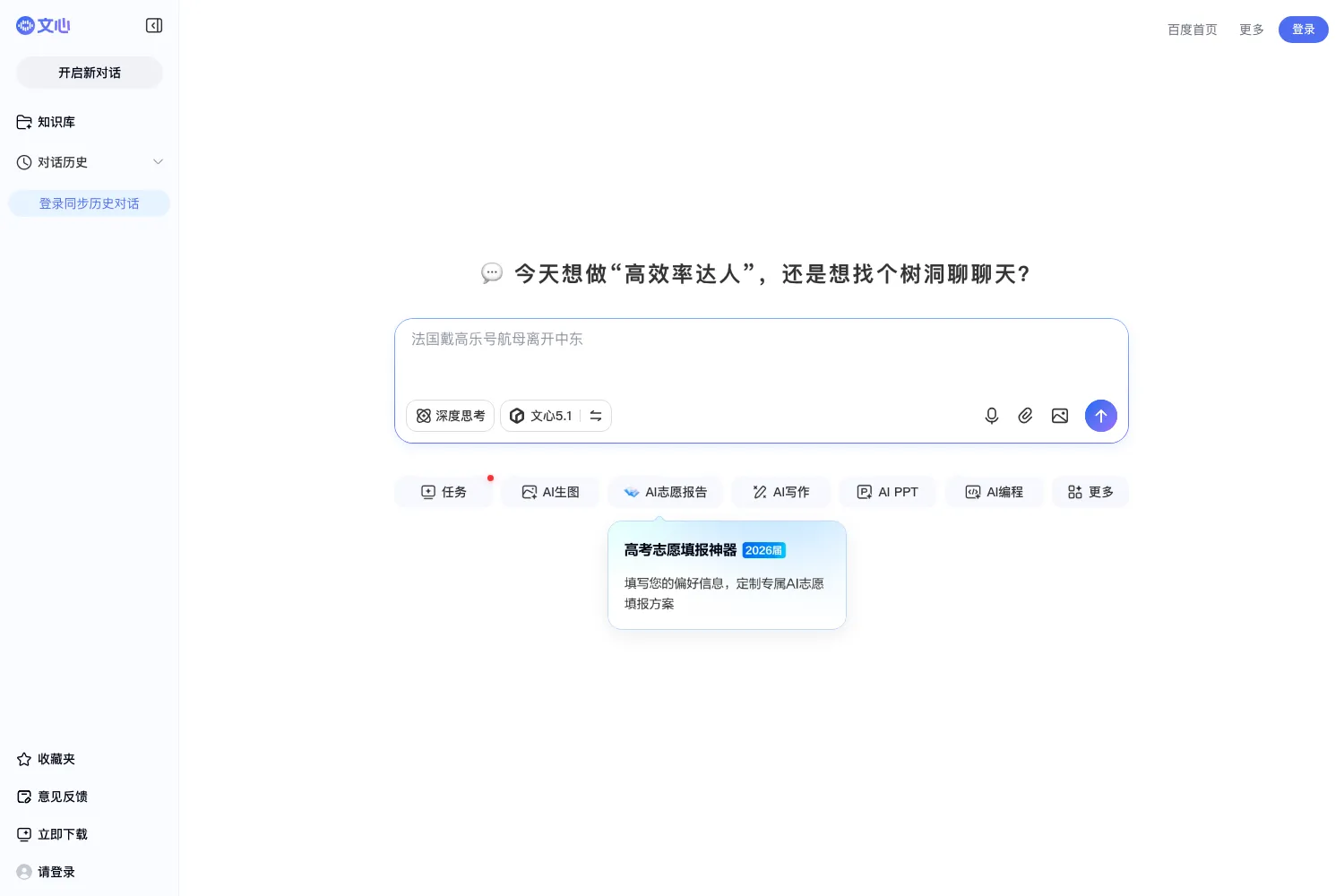The image size is (1344, 896).
Task: Collapse the sidebar panel icon
Action: 154,25
